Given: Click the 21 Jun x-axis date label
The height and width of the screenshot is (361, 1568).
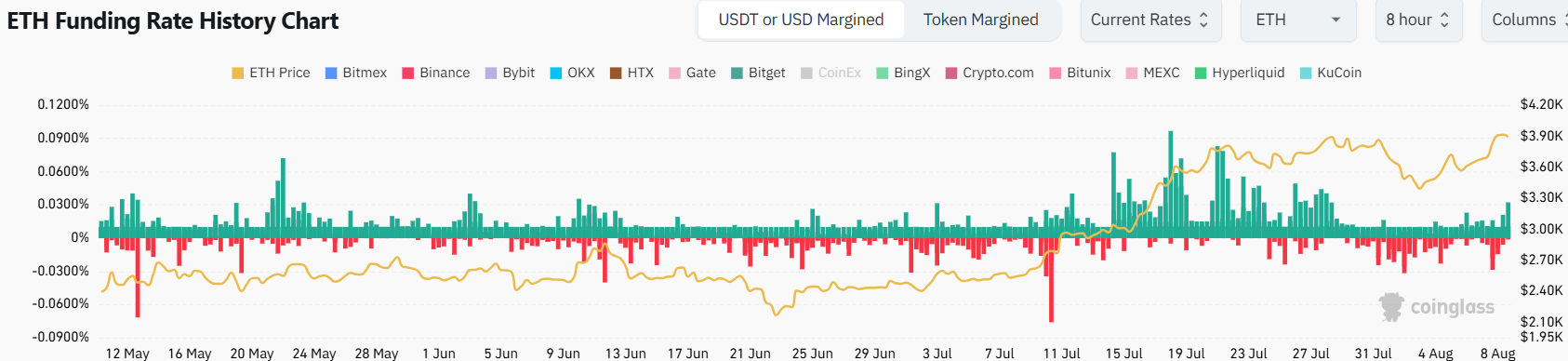Looking at the screenshot, I should (750, 354).
